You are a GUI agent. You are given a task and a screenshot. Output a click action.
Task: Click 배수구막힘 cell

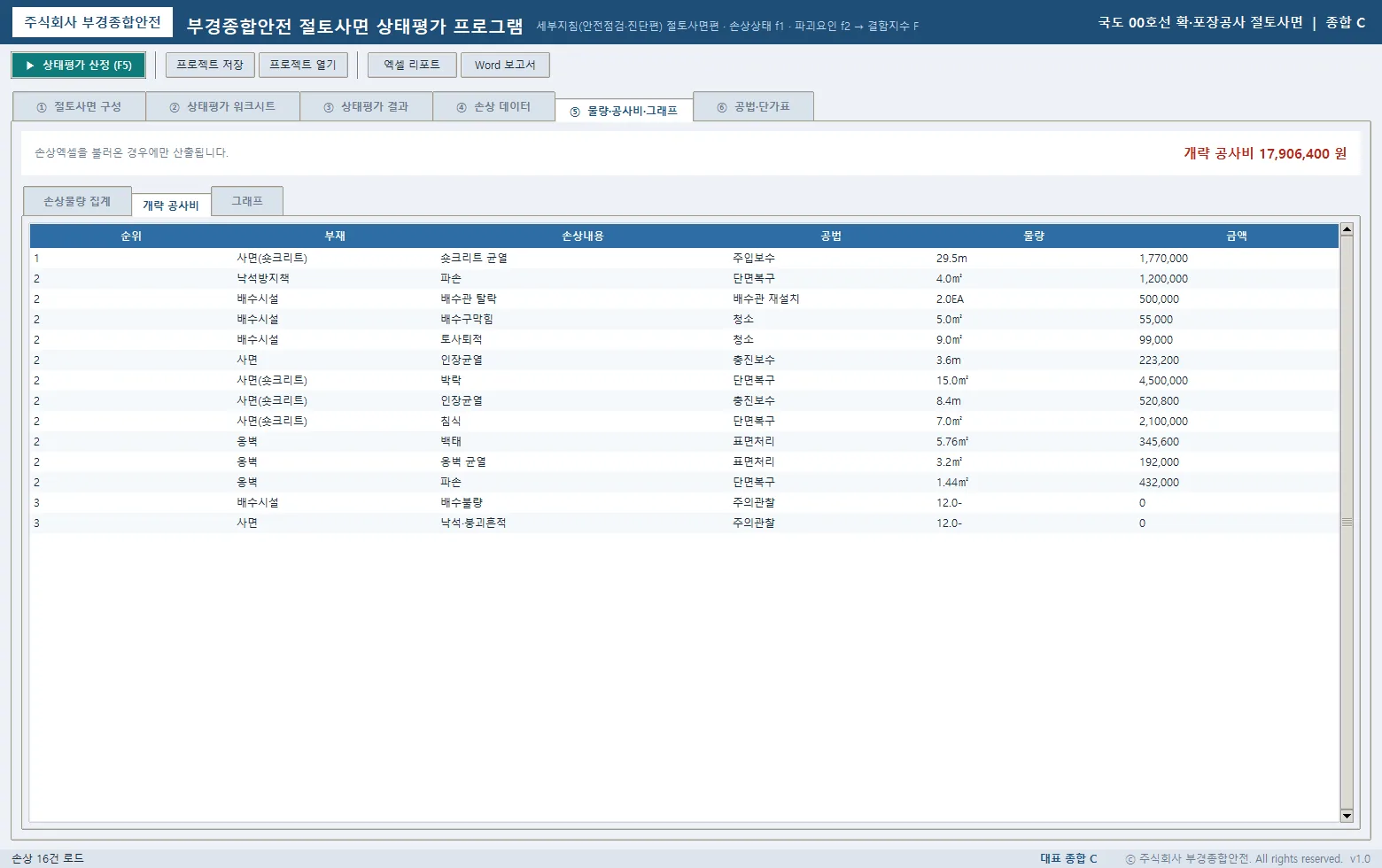[467, 319]
